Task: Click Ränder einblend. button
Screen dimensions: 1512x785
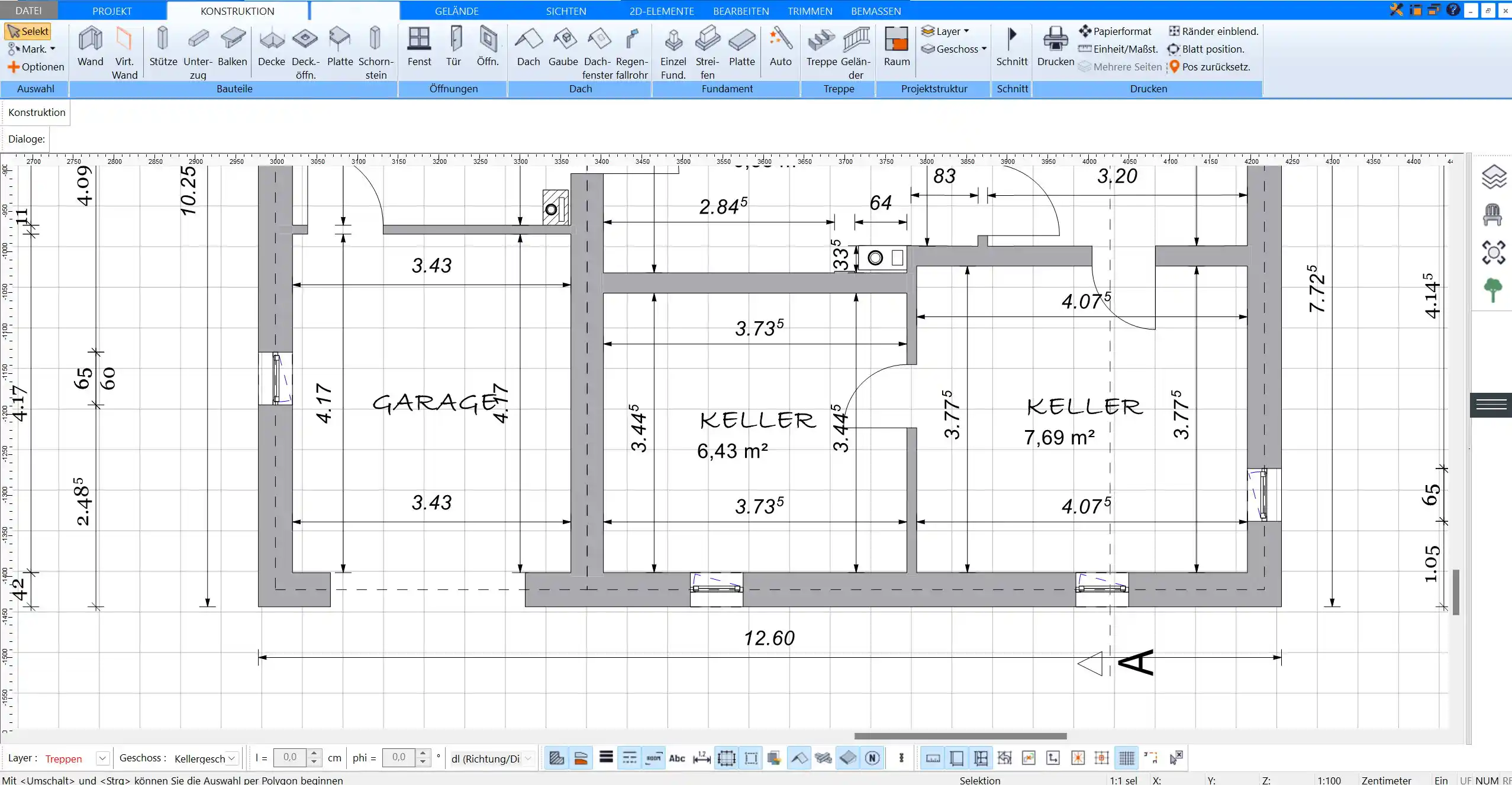Action: pos(1214,31)
